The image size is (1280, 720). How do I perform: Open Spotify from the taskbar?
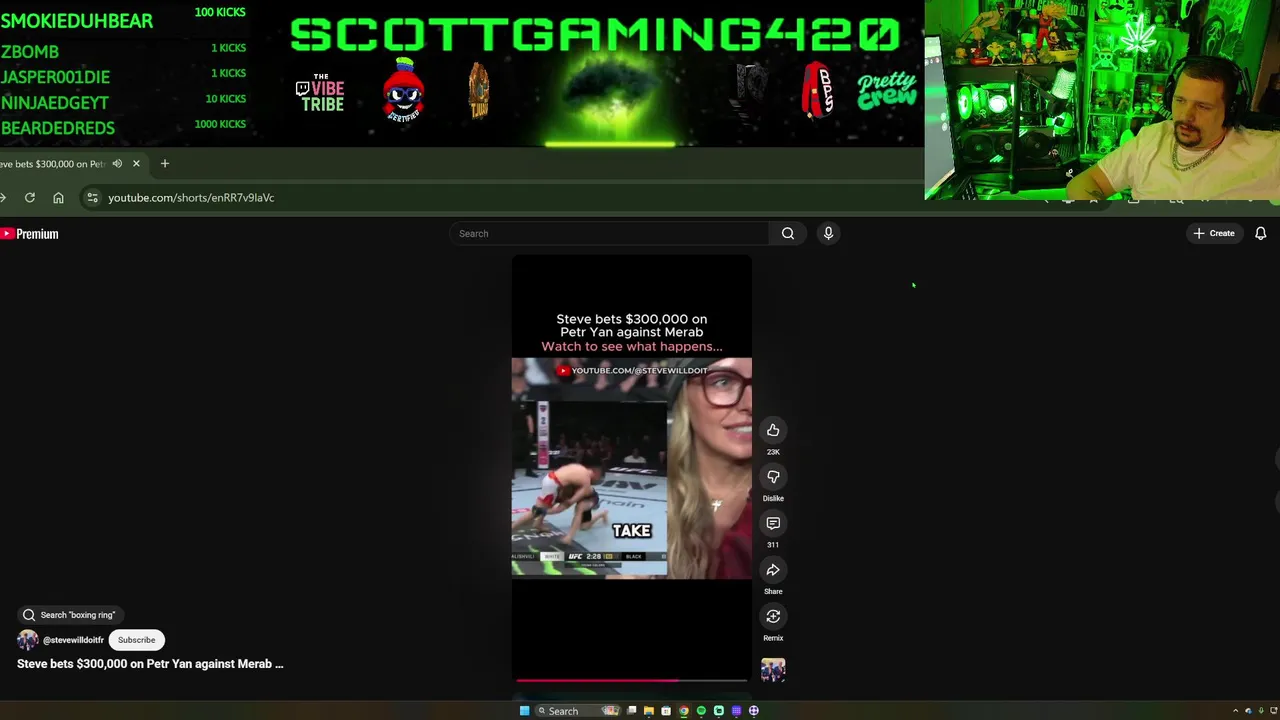pyautogui.click(x=701, y=711)
